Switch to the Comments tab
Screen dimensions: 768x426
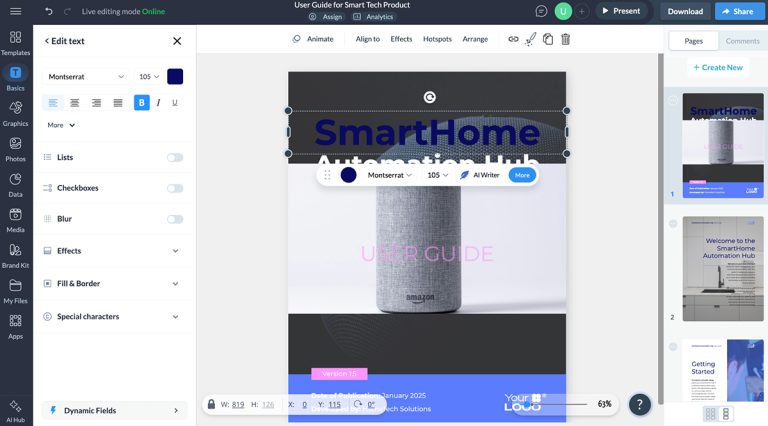[742, 41]
